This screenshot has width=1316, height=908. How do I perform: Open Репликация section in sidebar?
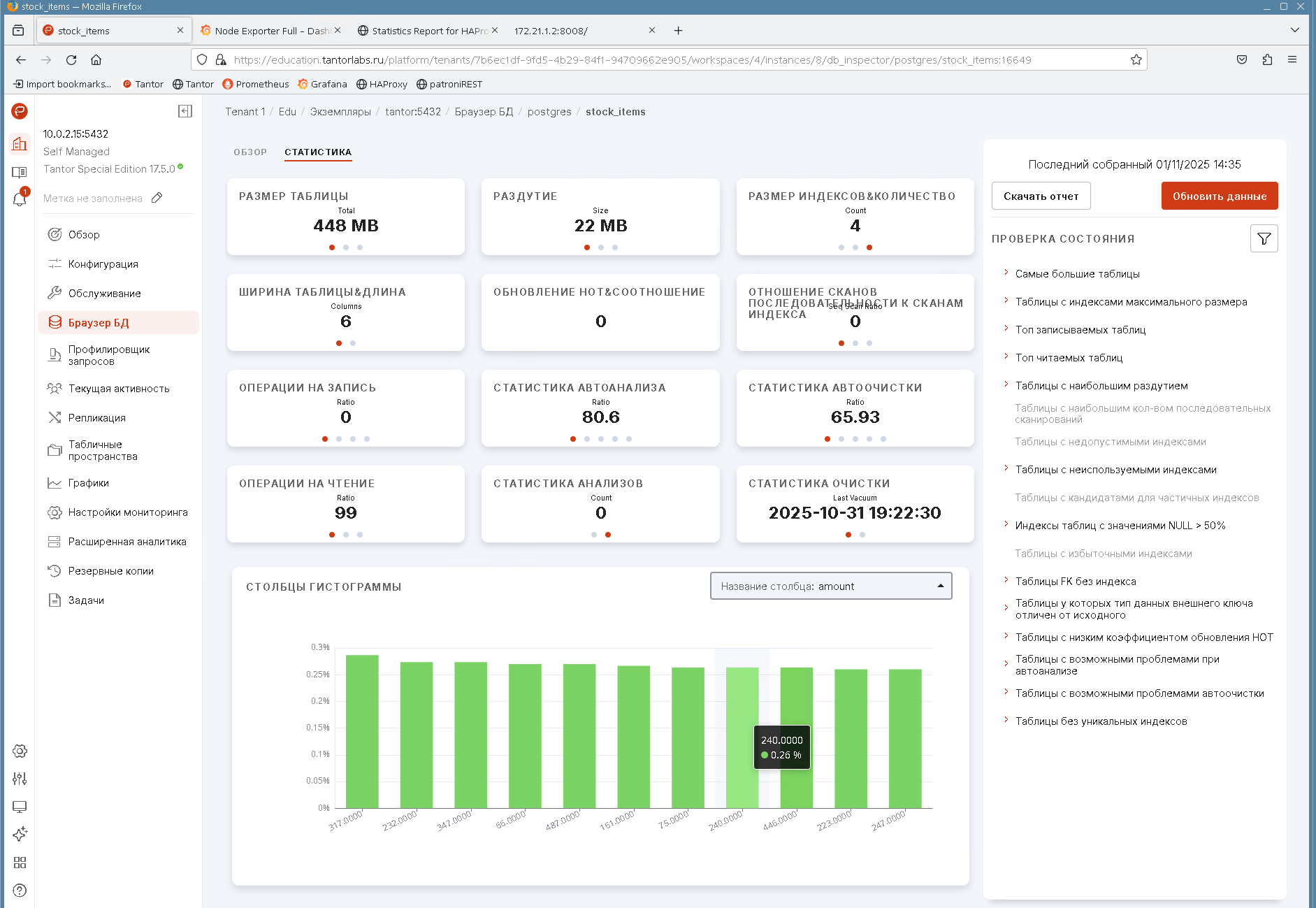click(x=96, y=418)
